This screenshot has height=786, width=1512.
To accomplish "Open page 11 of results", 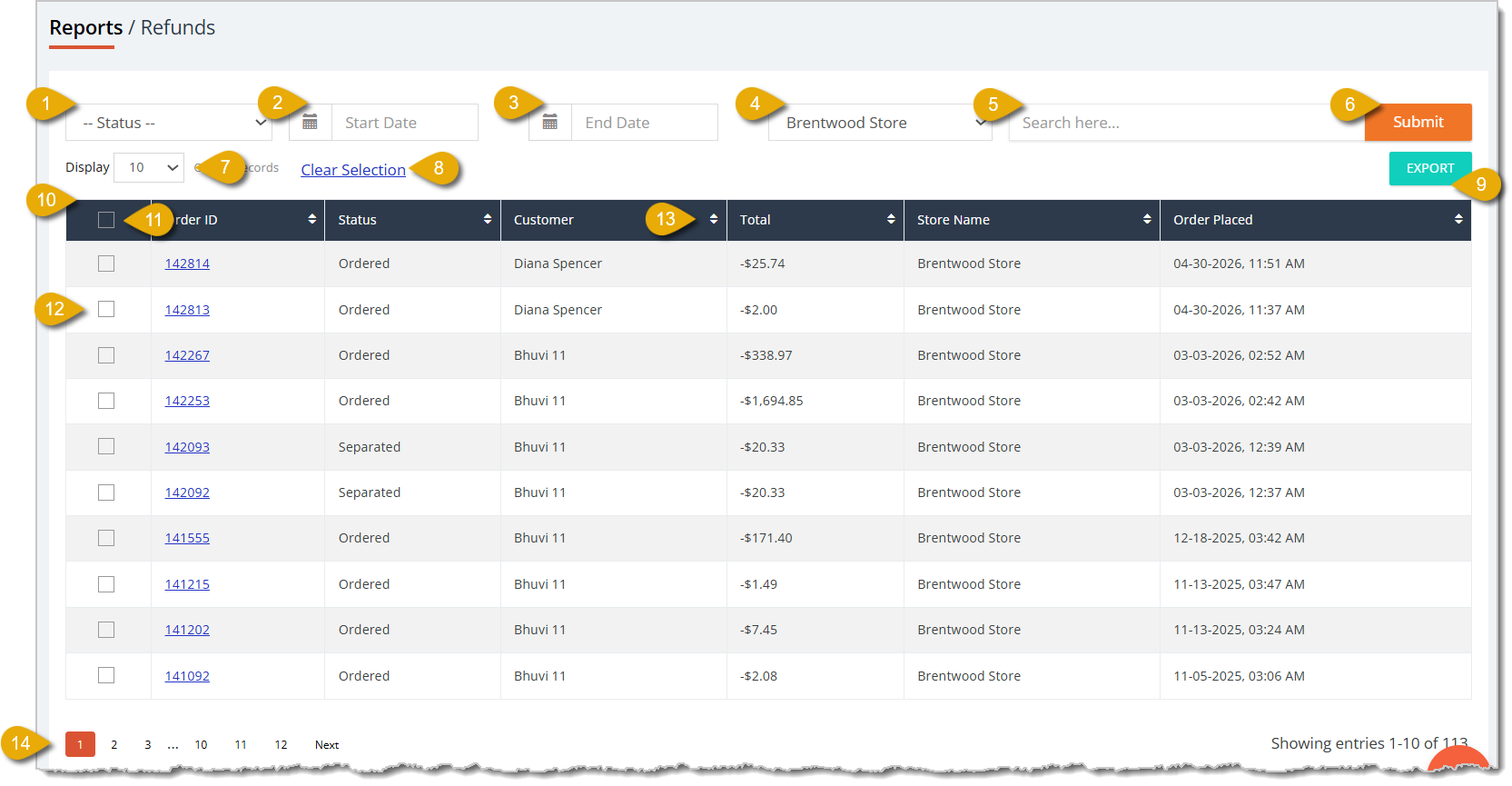I will [241, 745].
